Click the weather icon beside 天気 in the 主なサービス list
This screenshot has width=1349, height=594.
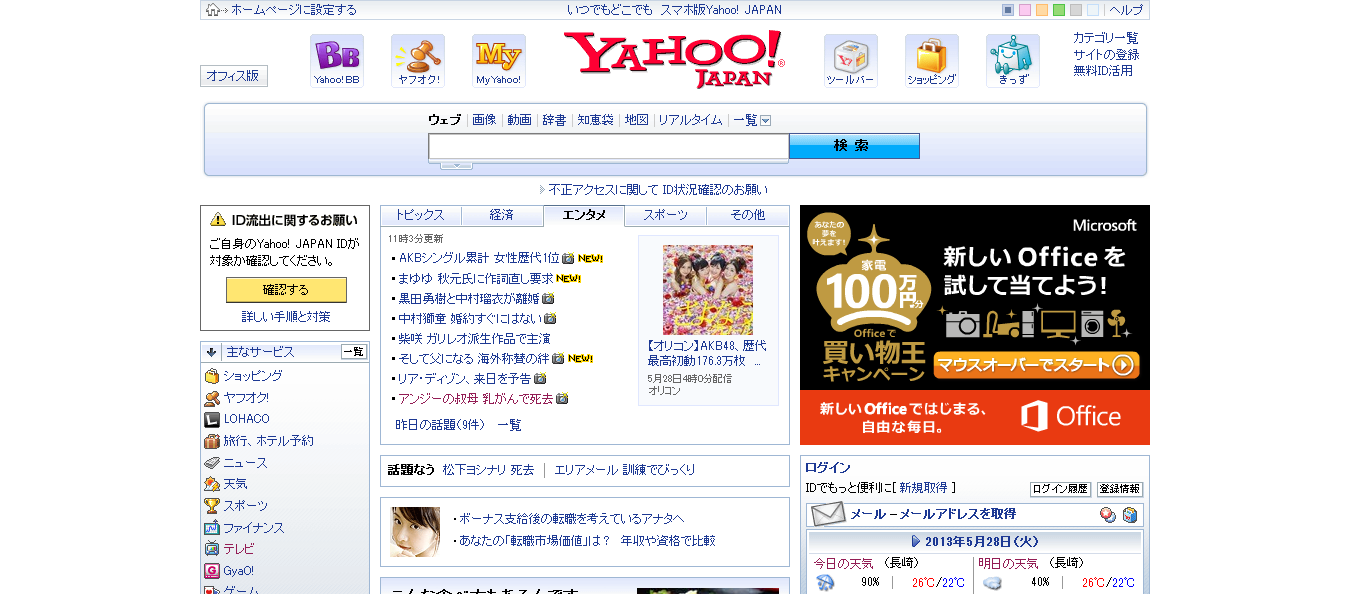point(212,484)
